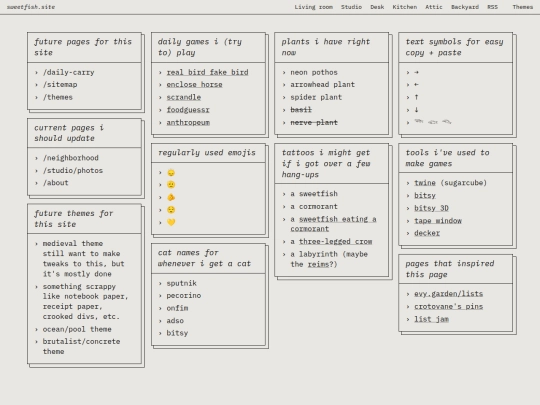Select the left arrow text symbol
The width and height of the screenshot is (540, 405).
point(416,85)
